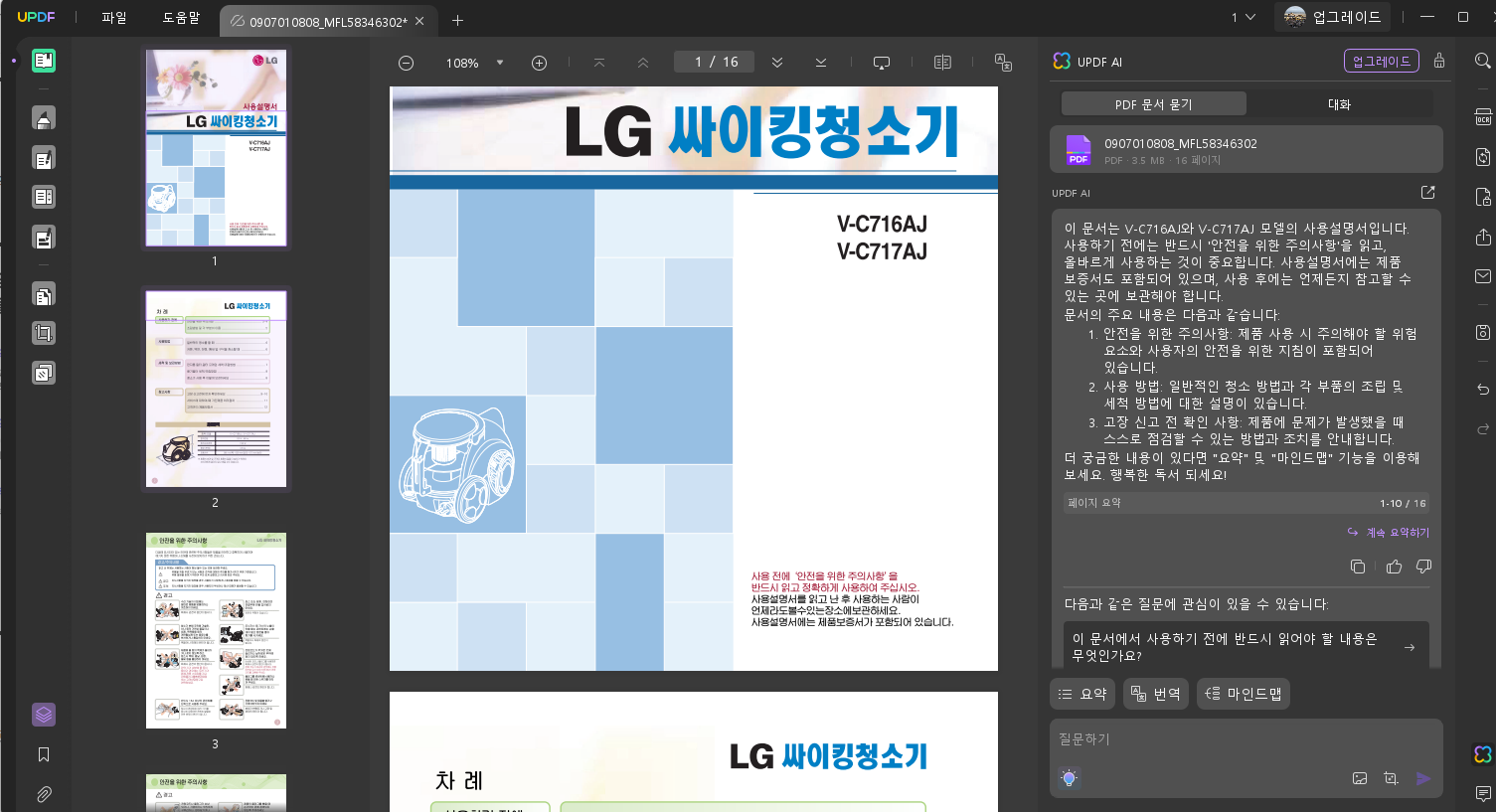Open the Attachments paperclip panel
Viewport: 1496px width, 812px height.
pyautogui.click(x=44, y=794)
